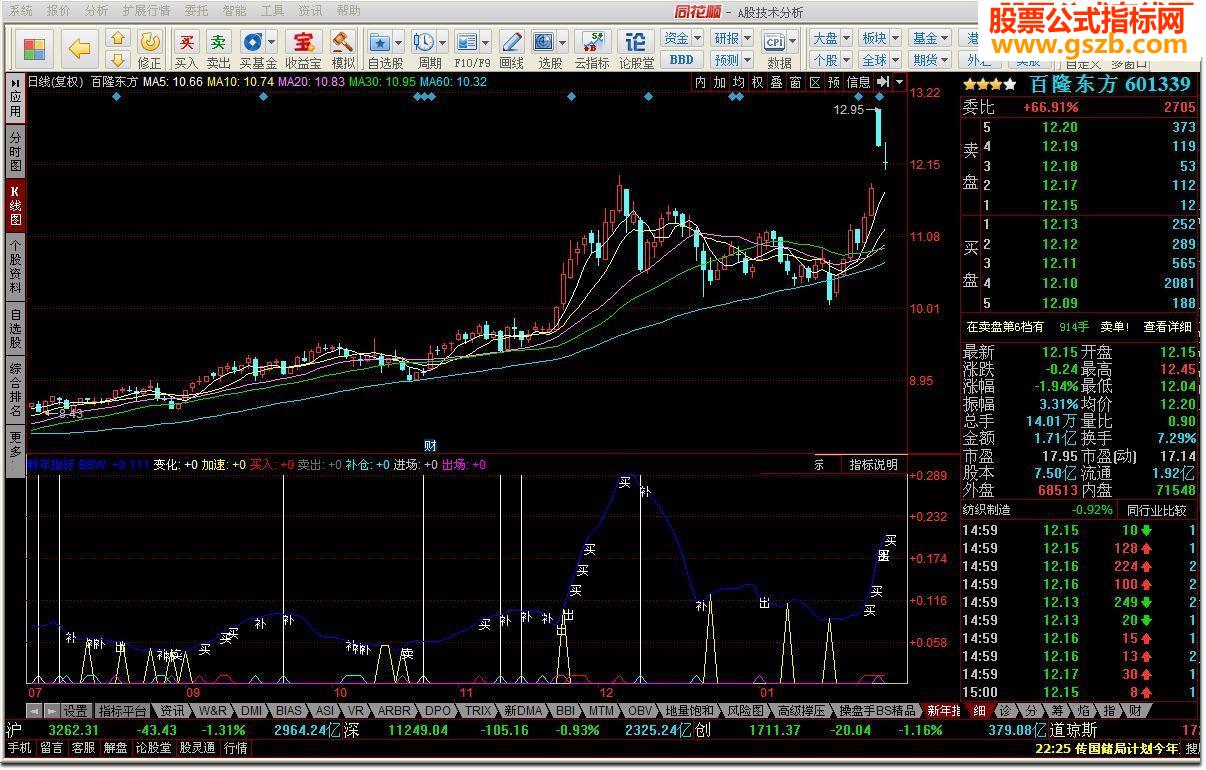Viewport: 1206px width, 770px height.
Task: Click the 查看详细 link
Action: coord(1167,327)
